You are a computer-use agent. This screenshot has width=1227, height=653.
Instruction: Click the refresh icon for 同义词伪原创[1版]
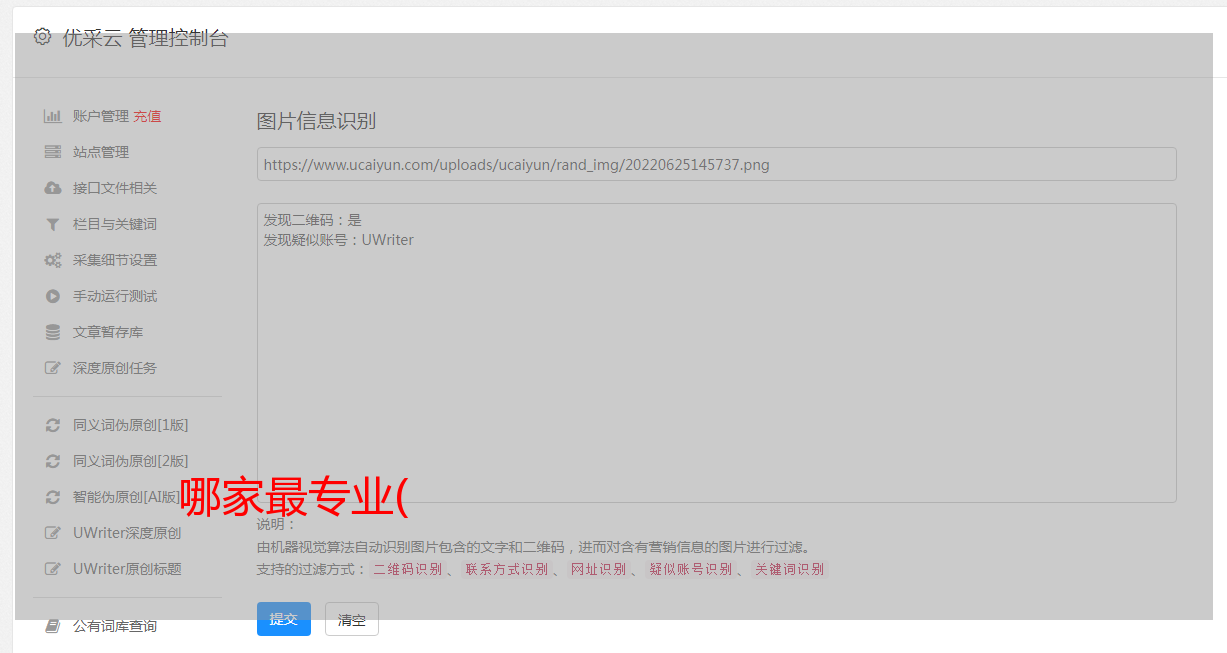coord(53,425)
